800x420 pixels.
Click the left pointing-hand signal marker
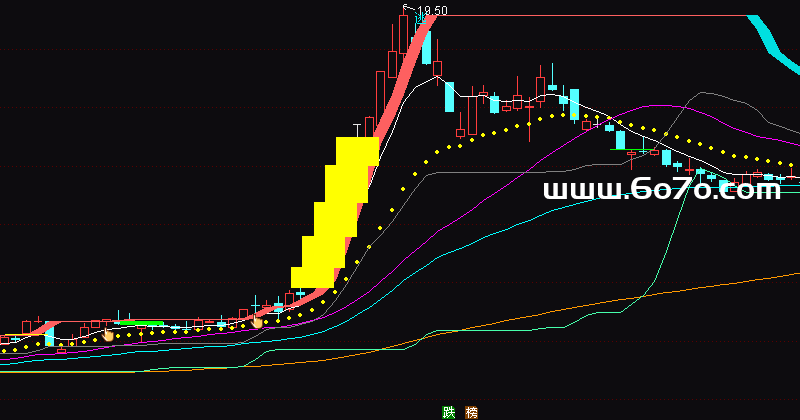coord(108,334)
